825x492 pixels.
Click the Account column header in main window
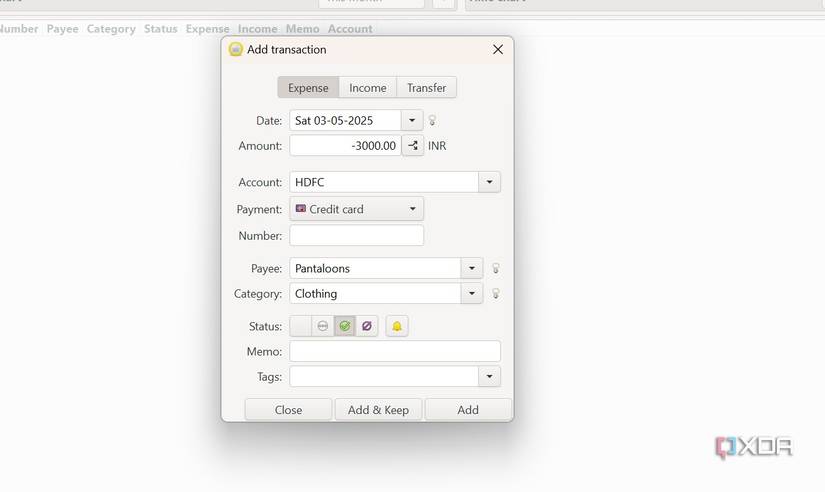[x=350, y=29]
